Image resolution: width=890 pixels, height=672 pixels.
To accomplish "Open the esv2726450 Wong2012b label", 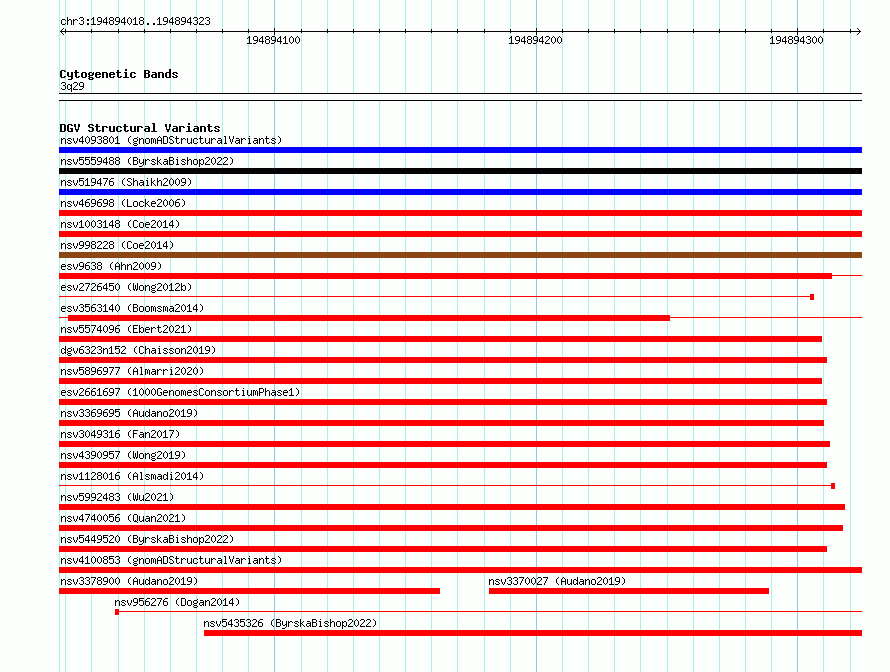I will (126, 287).
